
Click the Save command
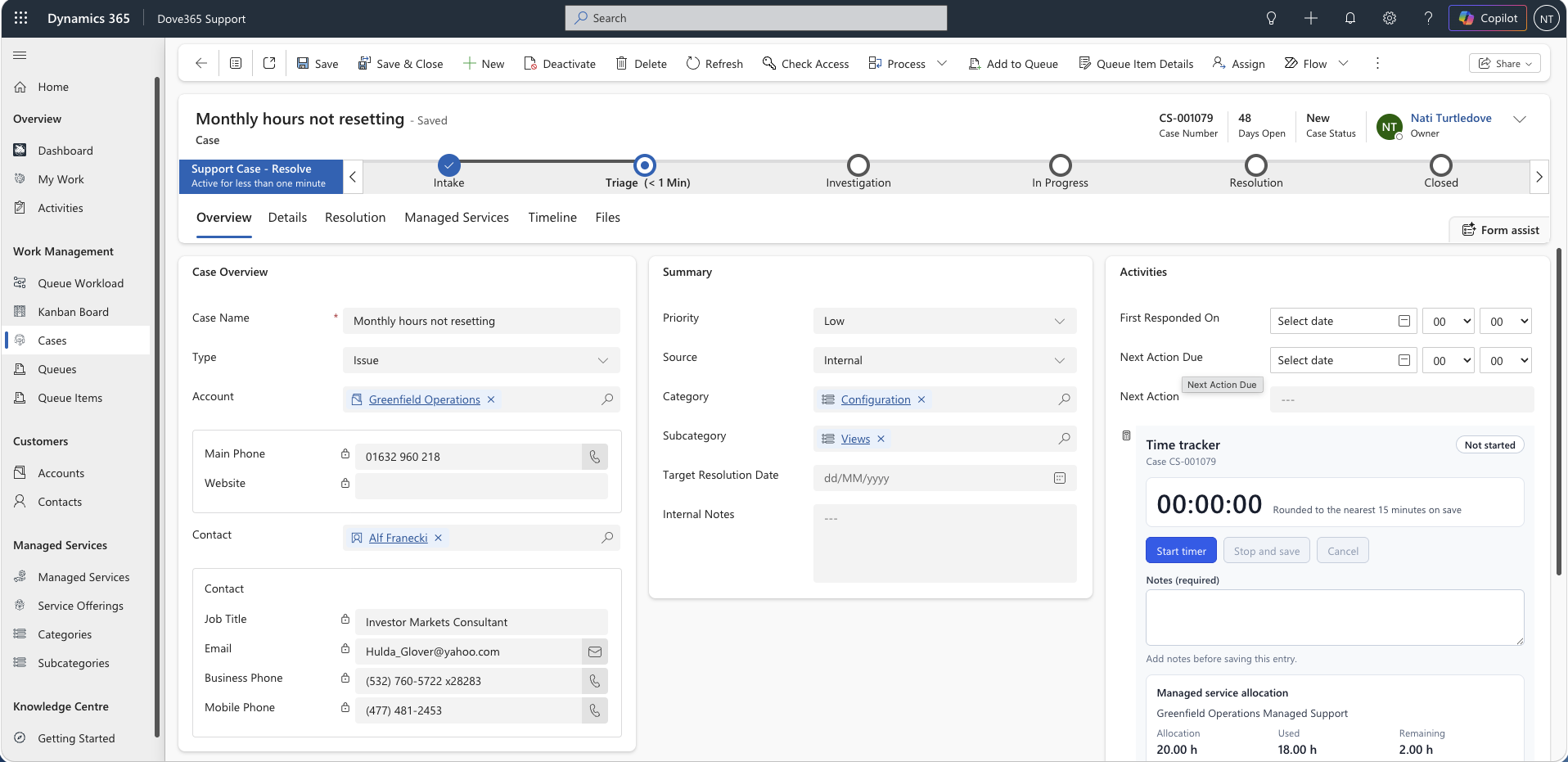tap(317, 63)
